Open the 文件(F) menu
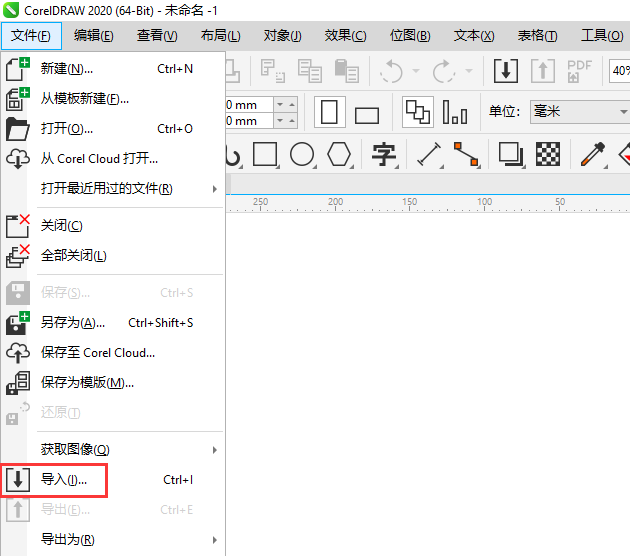Viewport: 630px width, 556px height. (x=31, y=36)
